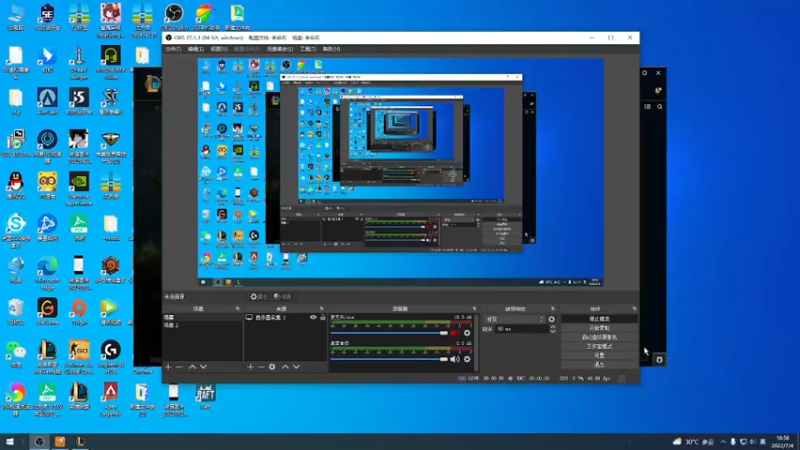Screen dimensions: 800x450
Task: Open the QQ penguin desktop icon
Action: 16,185
